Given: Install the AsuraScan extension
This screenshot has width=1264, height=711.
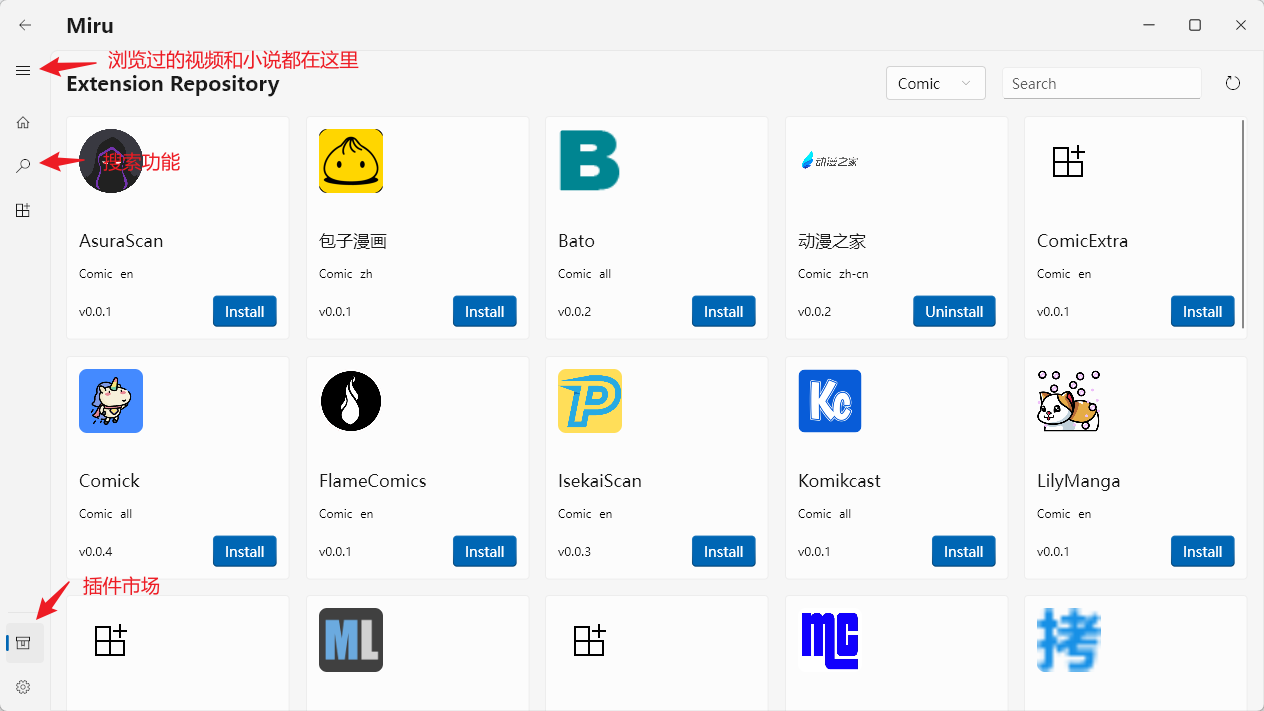Looking at the screenshot, I should 244,311.
